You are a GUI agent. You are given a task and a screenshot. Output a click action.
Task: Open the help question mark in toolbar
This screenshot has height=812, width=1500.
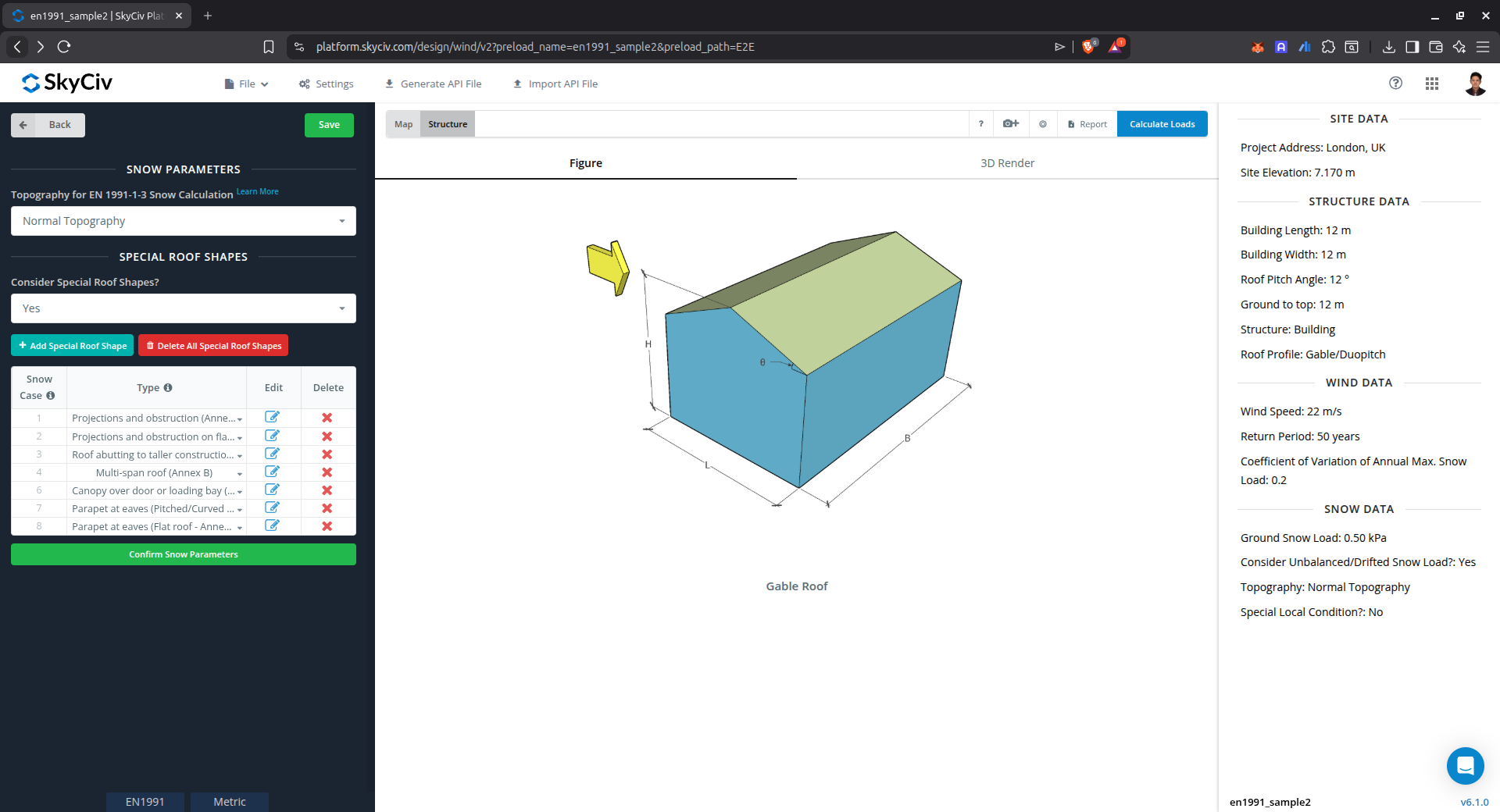(980, 124)
